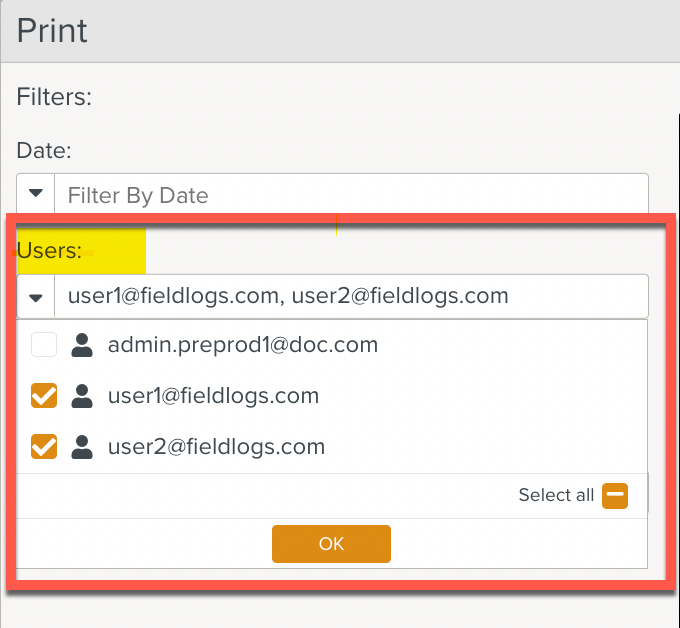Uncheck the user2@fieldlogs.com checkbox
This screenshot has height=628, width=680.
point(44,446)
